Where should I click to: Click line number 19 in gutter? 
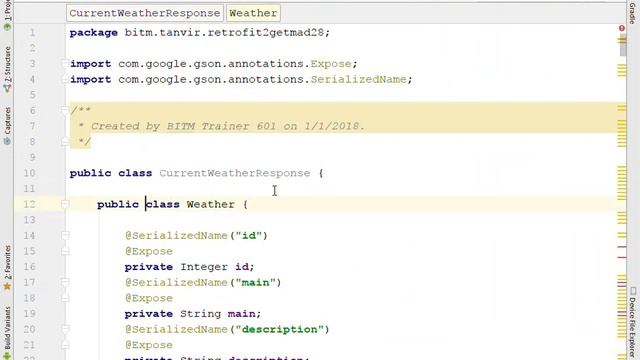(x=29, y=314)
